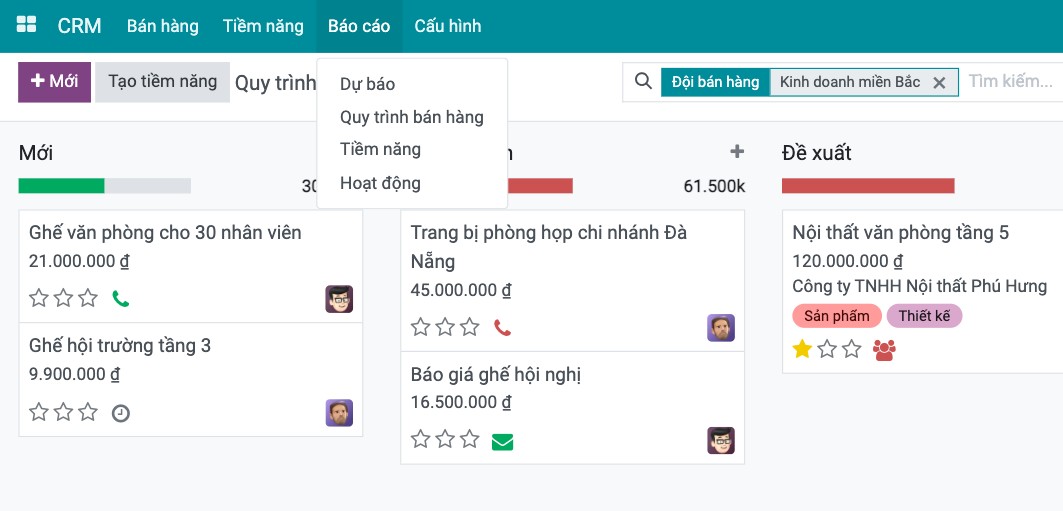
Task: Open Trang bị phòng họp chi nhánh Đà Nẵng
Action: point(549,247)
